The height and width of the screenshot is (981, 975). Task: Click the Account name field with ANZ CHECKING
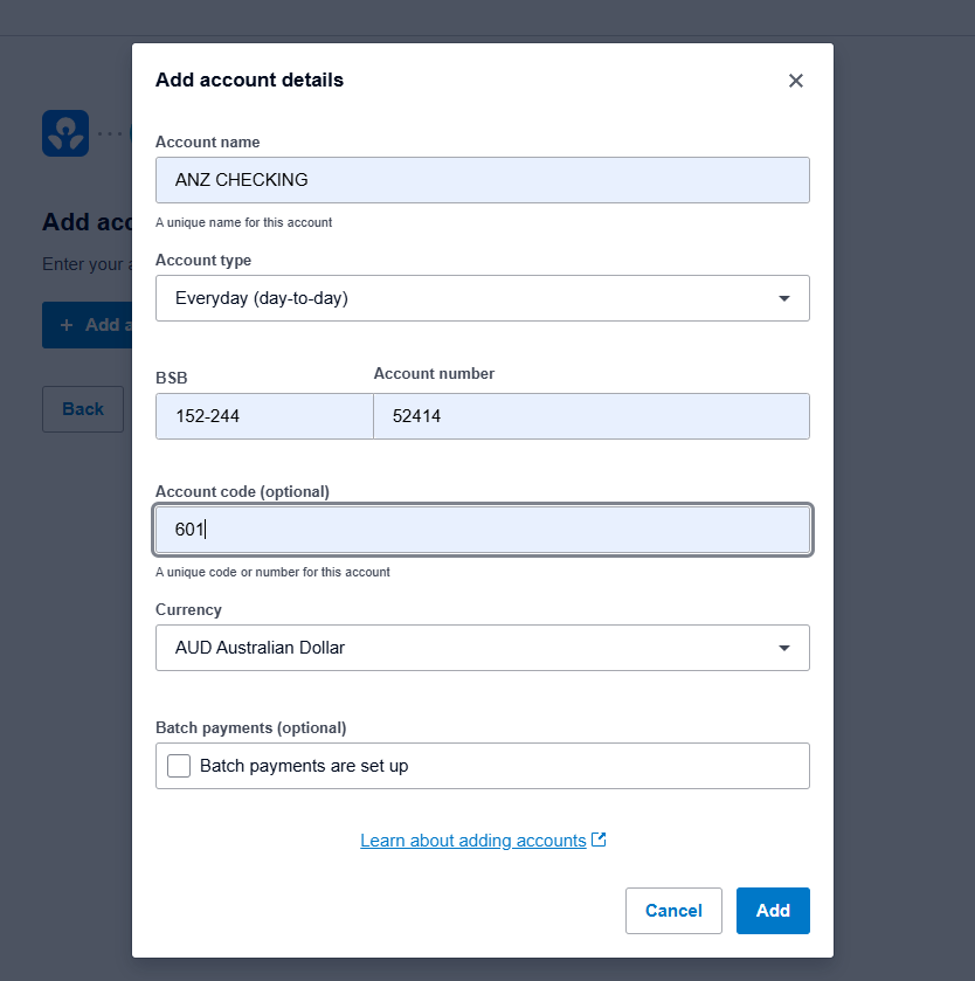coord(482,180)
